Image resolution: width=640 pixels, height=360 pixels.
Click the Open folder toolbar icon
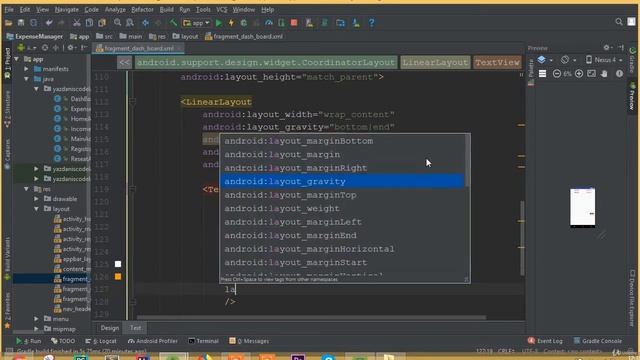tap(8, 23)
